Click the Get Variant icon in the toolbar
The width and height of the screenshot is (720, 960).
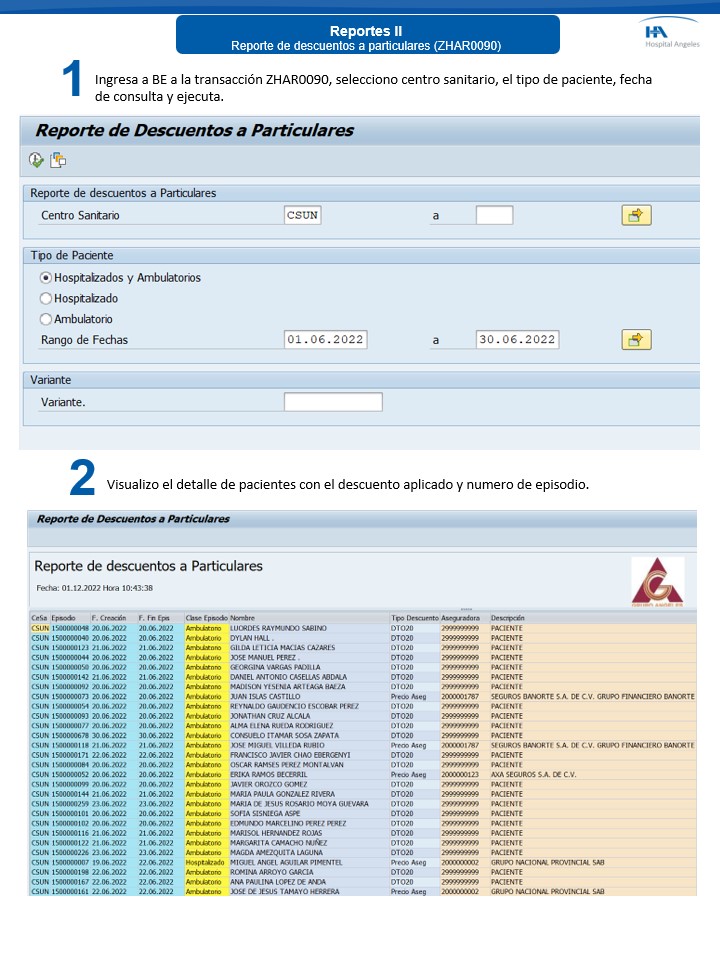coord(58,160)
